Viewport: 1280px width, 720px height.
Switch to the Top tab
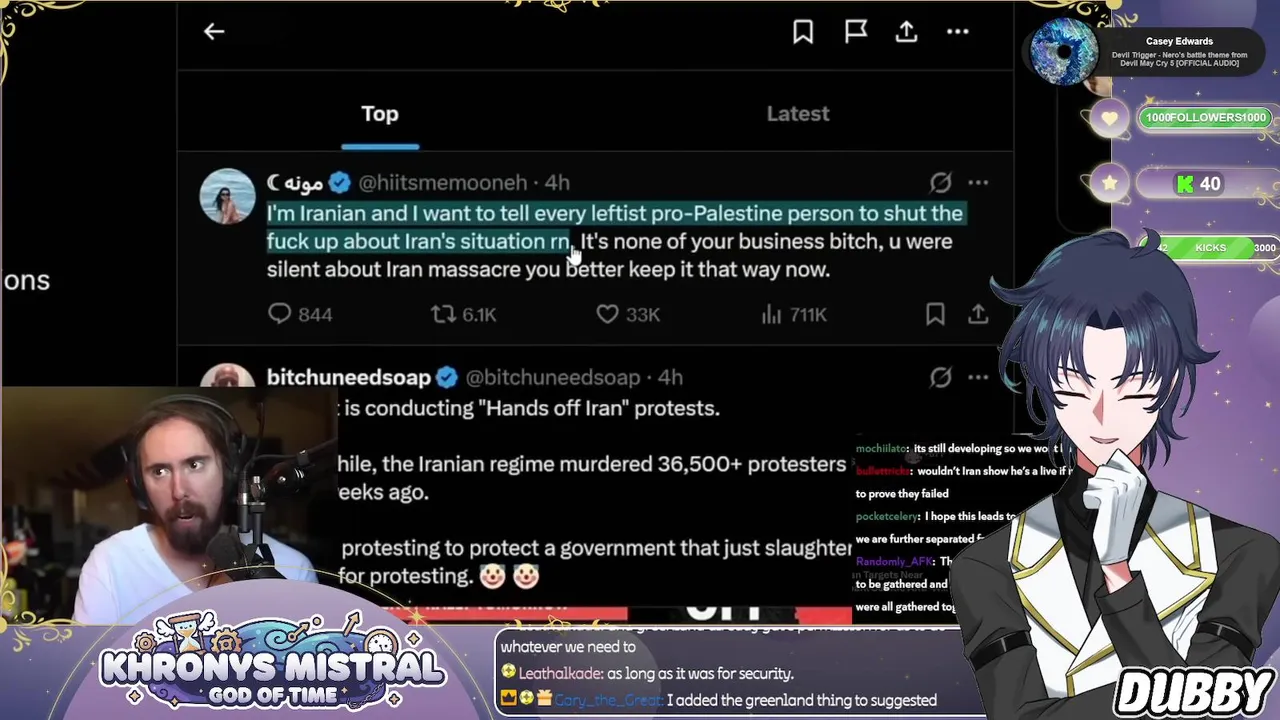coord(380,114)
